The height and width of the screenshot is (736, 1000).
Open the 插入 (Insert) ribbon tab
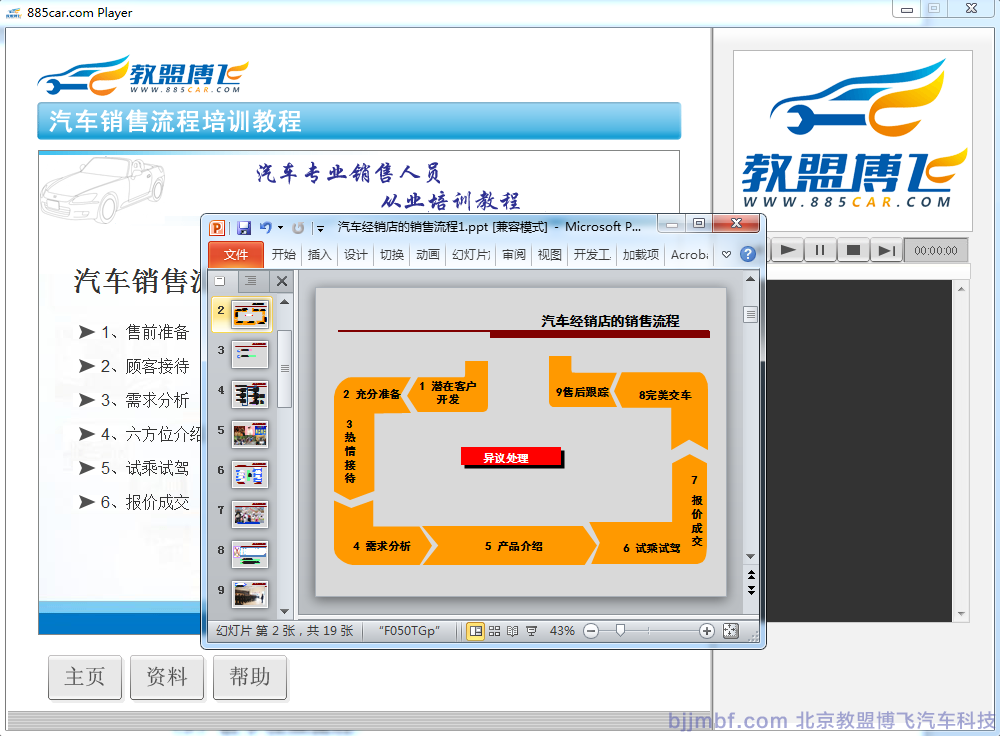(319, 255)
